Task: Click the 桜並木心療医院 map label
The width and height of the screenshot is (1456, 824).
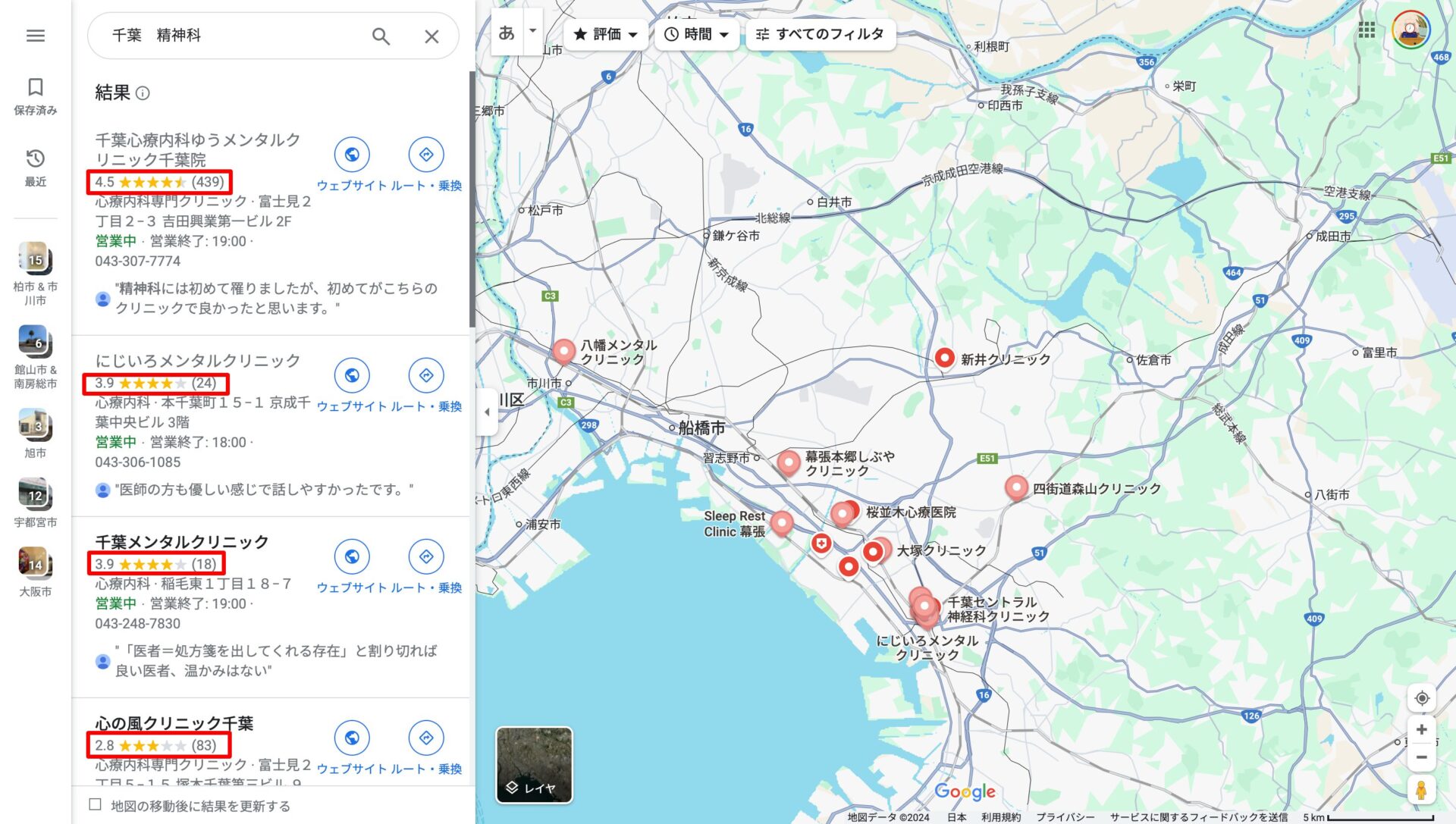Action: click(911, 512)
